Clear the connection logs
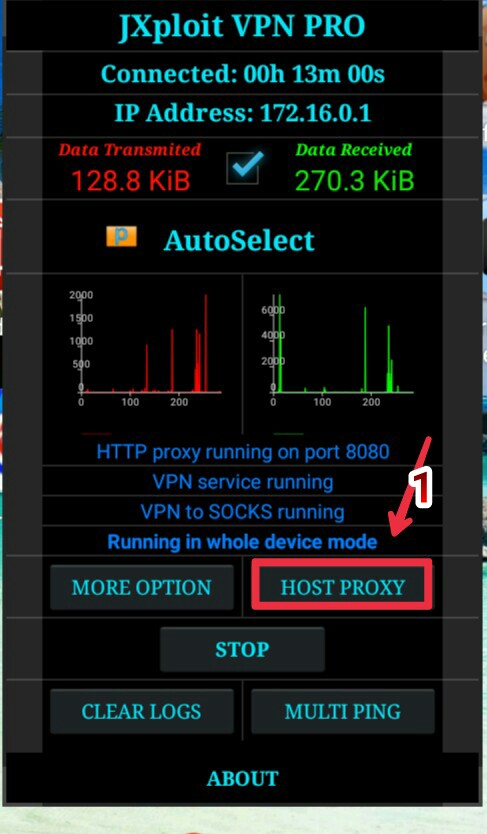 [141, 712]
